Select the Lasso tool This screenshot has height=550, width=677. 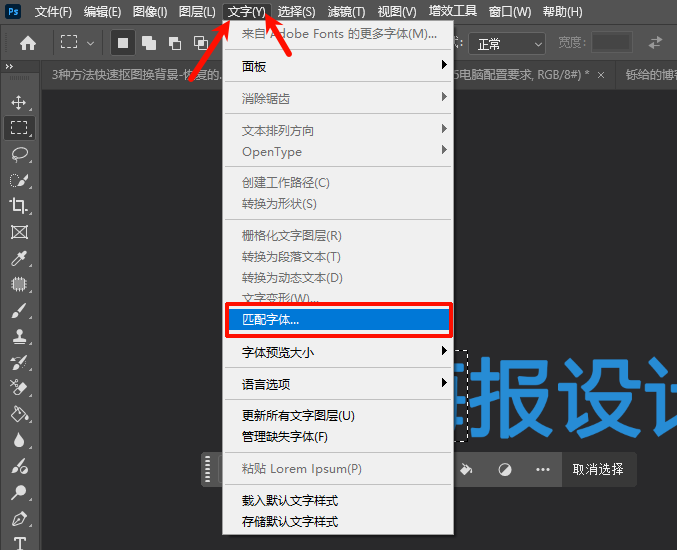click(19, 154)
